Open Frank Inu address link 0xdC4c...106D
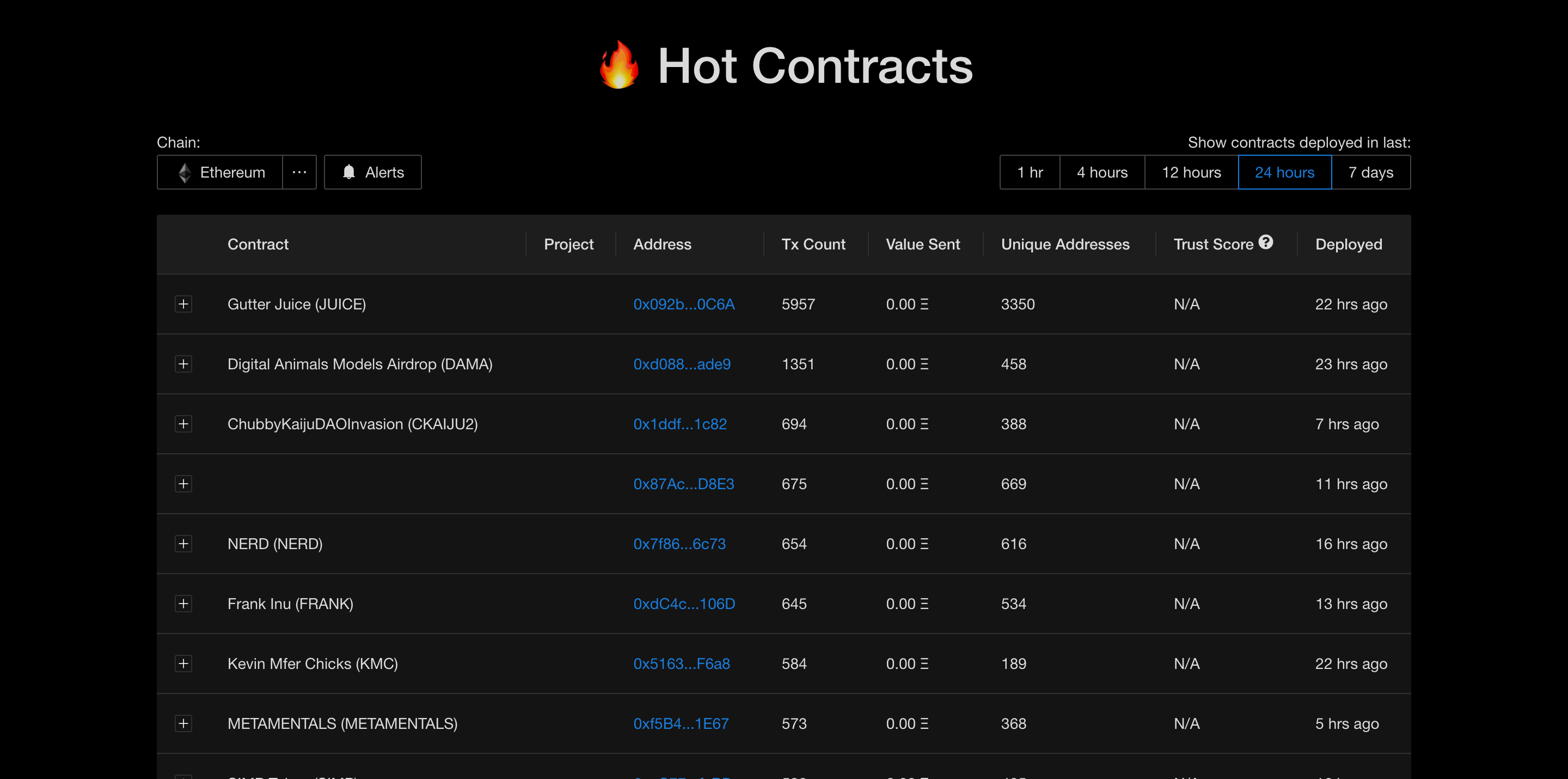The height and width of the screenshot is (779, 1568). (684, 604)
